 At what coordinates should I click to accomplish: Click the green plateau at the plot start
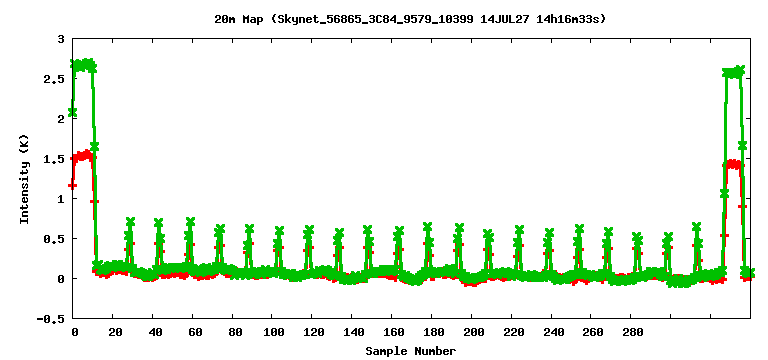pos(82,65)
